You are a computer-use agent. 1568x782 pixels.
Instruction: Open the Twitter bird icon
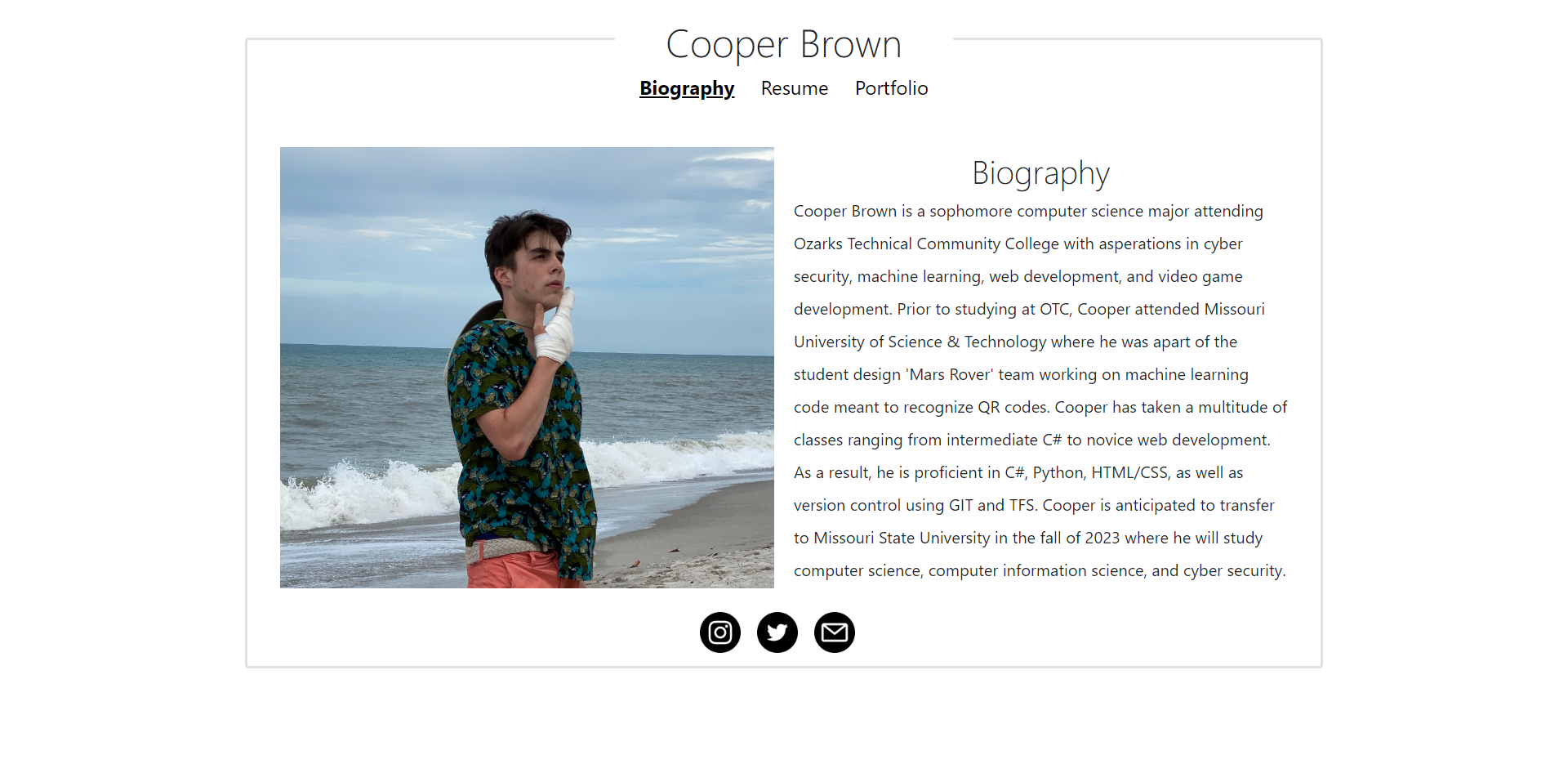pyautogui.click(x=777, y=632)
